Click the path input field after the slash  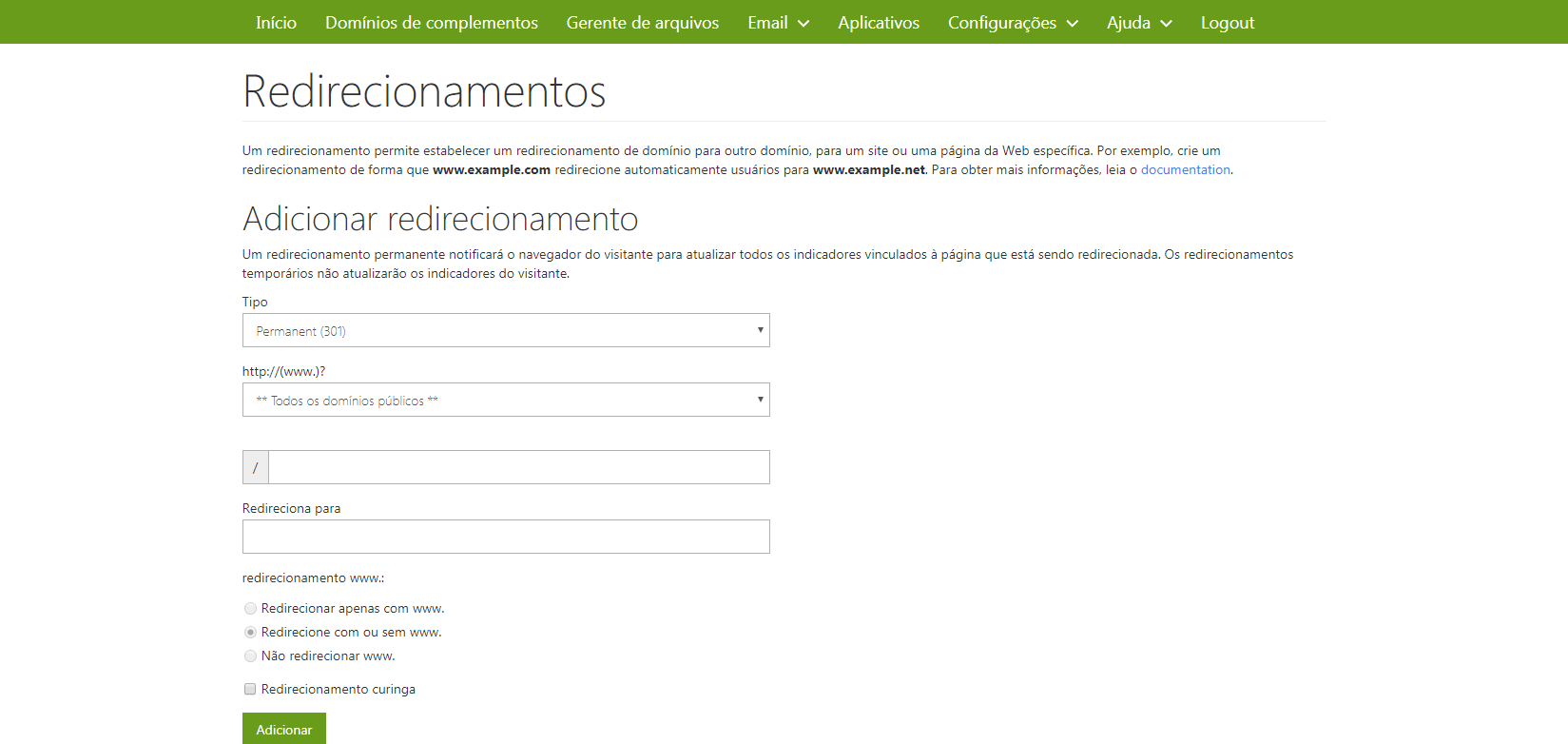(518, 468)
